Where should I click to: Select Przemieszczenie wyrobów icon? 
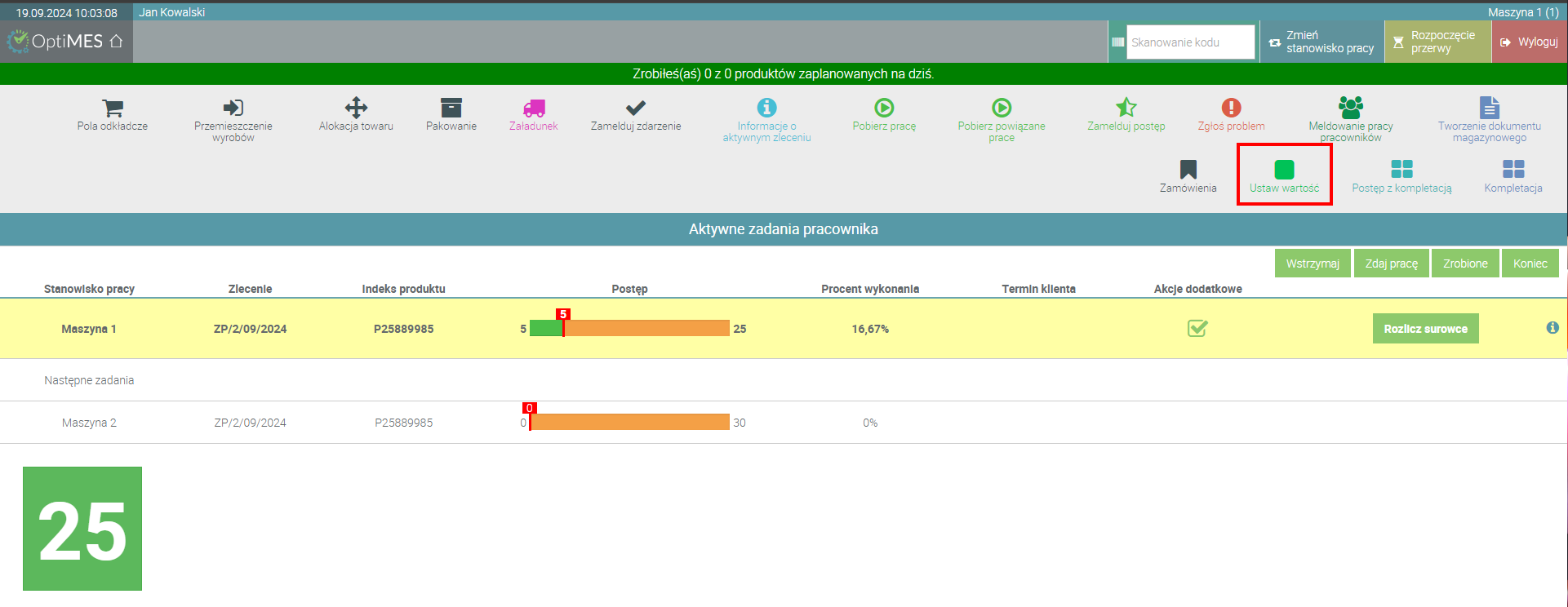(233, 108)
